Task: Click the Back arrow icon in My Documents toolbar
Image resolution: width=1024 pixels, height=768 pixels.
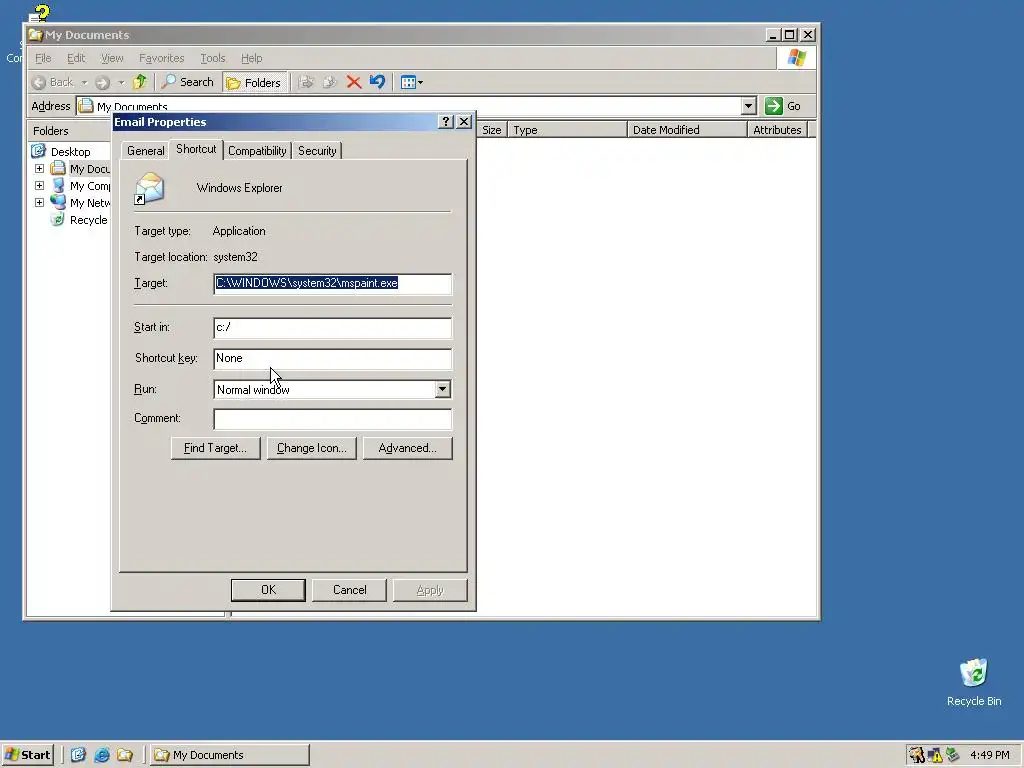Action: (39, 82)
